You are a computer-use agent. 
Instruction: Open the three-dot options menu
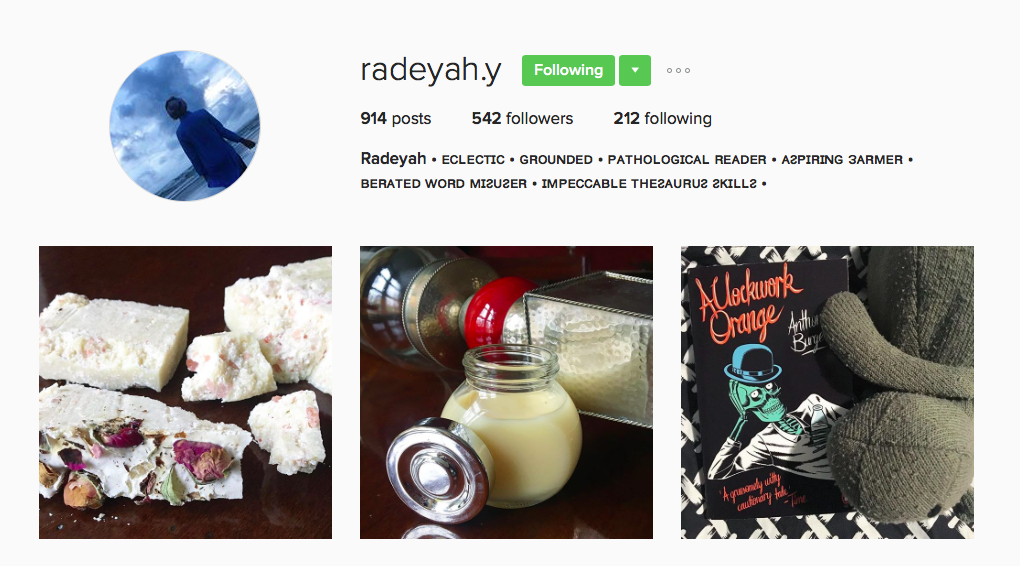[x=678, y=70]
